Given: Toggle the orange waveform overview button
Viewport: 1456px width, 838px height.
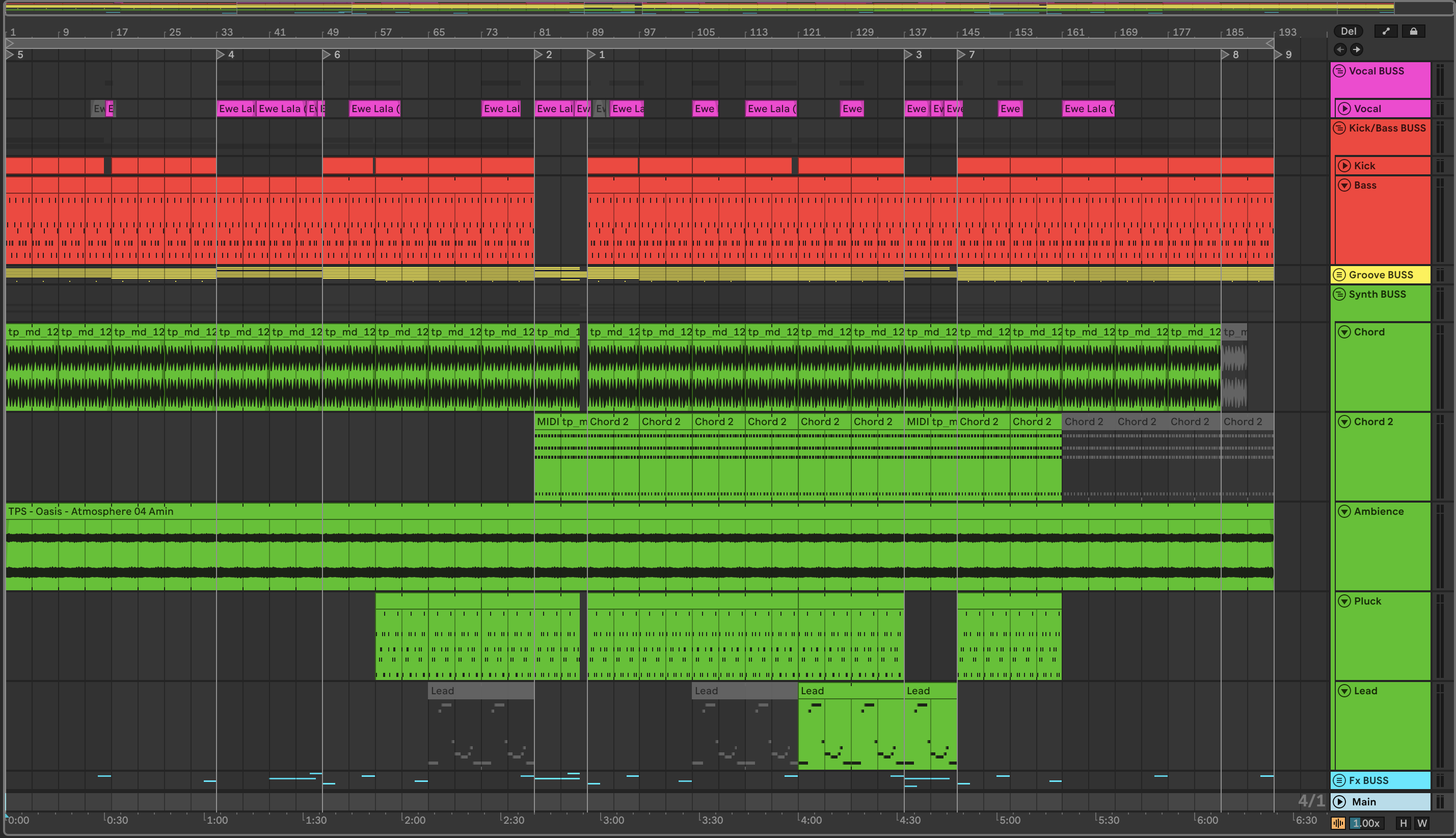Looking at the screenshot, I should point(1338,824).
